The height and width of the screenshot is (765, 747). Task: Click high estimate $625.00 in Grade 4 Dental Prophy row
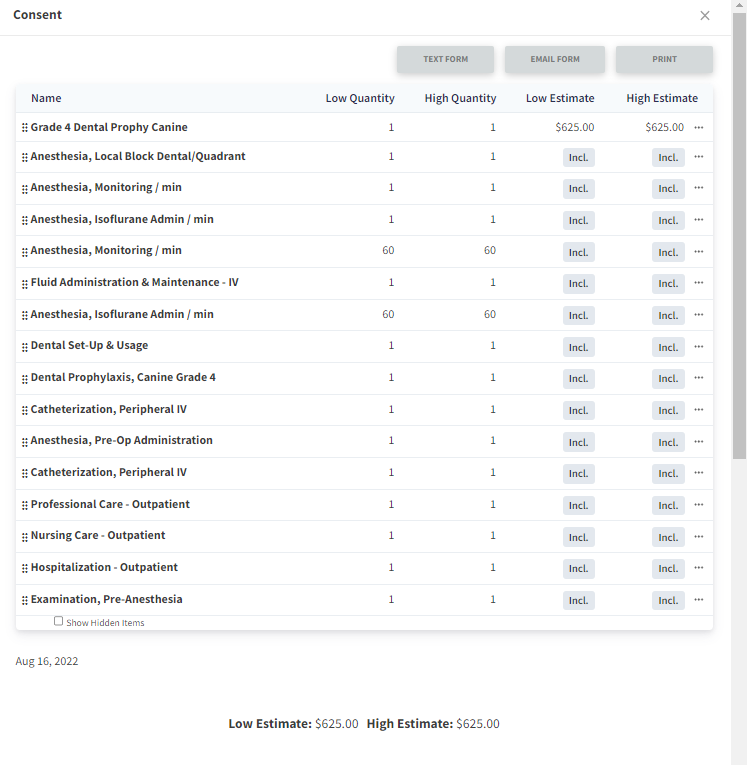665,127
